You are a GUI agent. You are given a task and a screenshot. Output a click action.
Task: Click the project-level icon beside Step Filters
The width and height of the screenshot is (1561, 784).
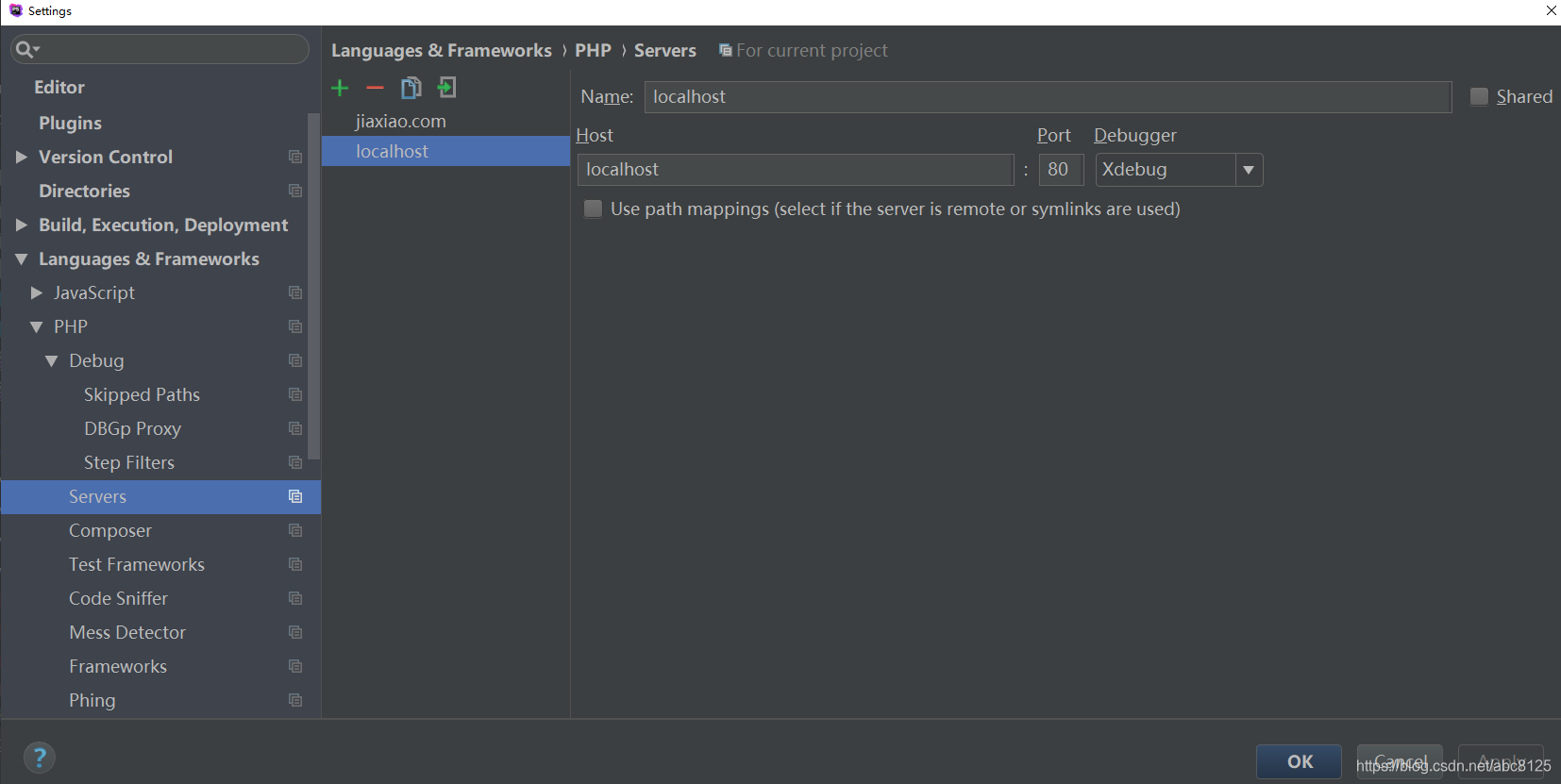[295, 462]
